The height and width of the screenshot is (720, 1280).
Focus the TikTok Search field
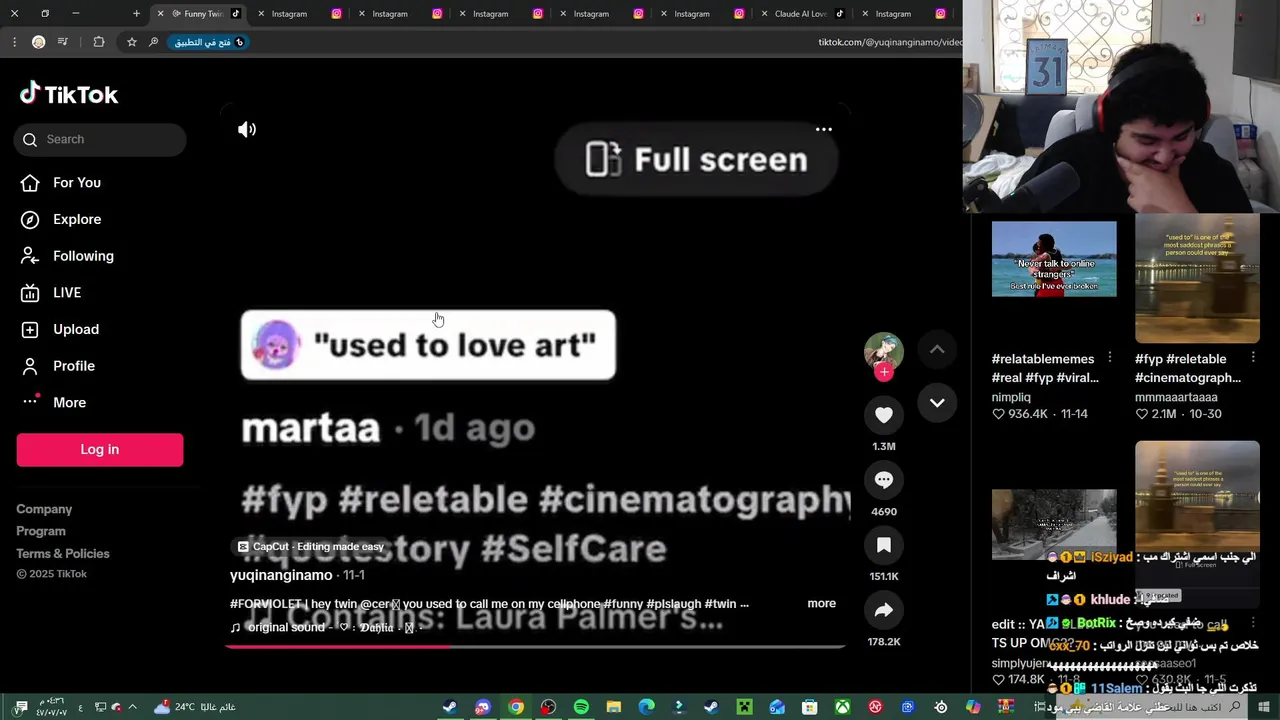[100, 139]
